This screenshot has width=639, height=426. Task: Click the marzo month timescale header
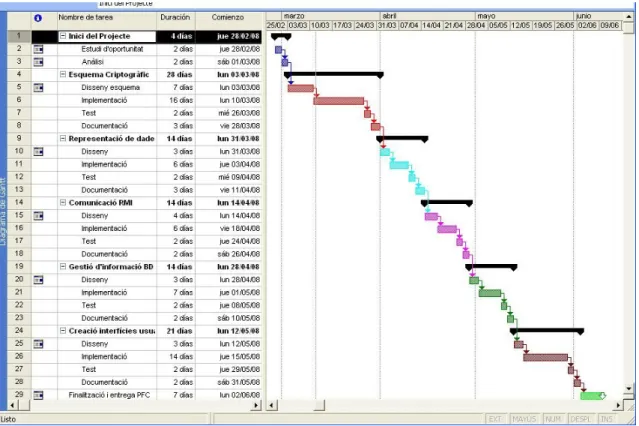pyautogui.click(x=331, y=16)
